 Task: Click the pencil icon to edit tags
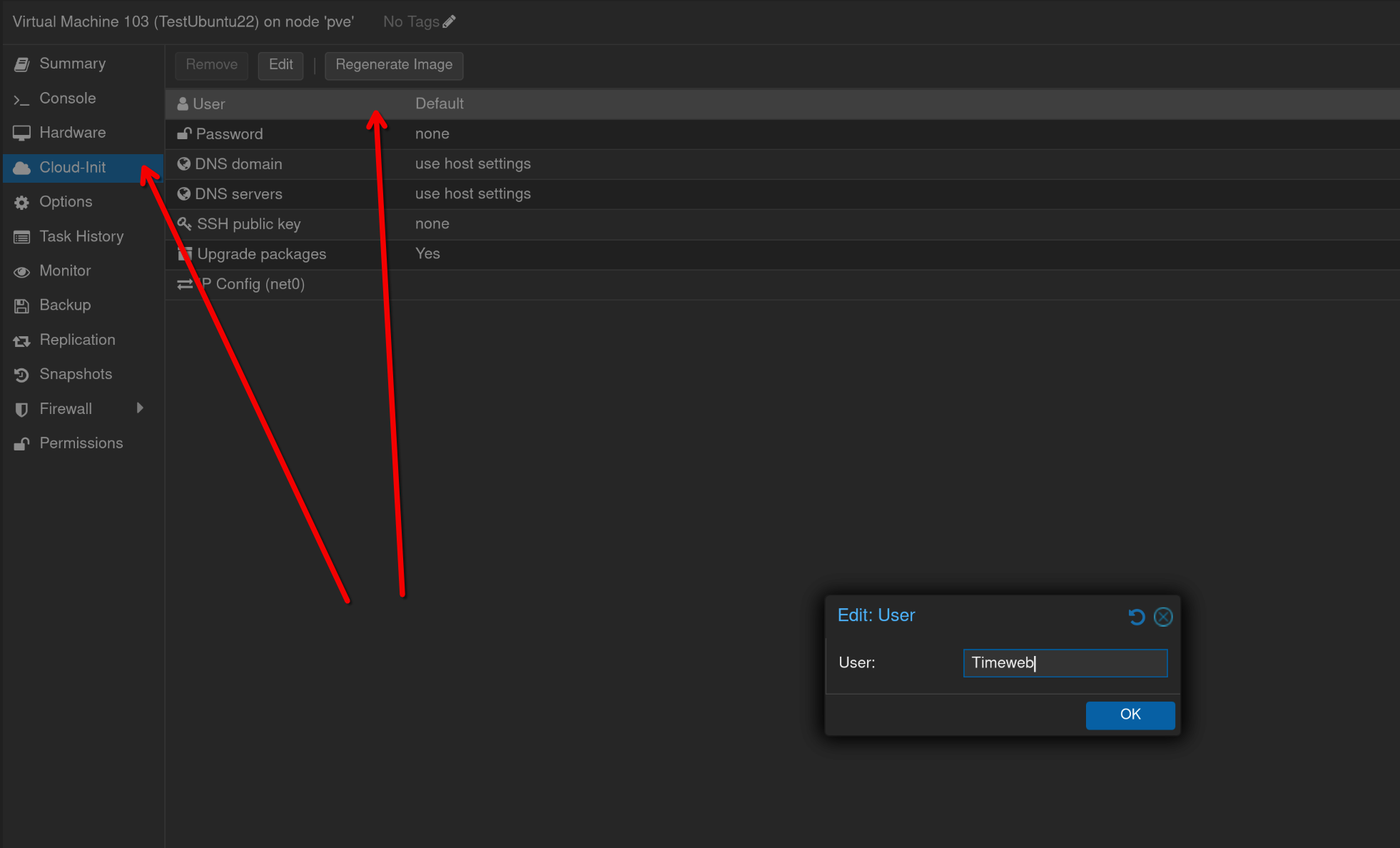pyautogui.click(x=449, y=22)
